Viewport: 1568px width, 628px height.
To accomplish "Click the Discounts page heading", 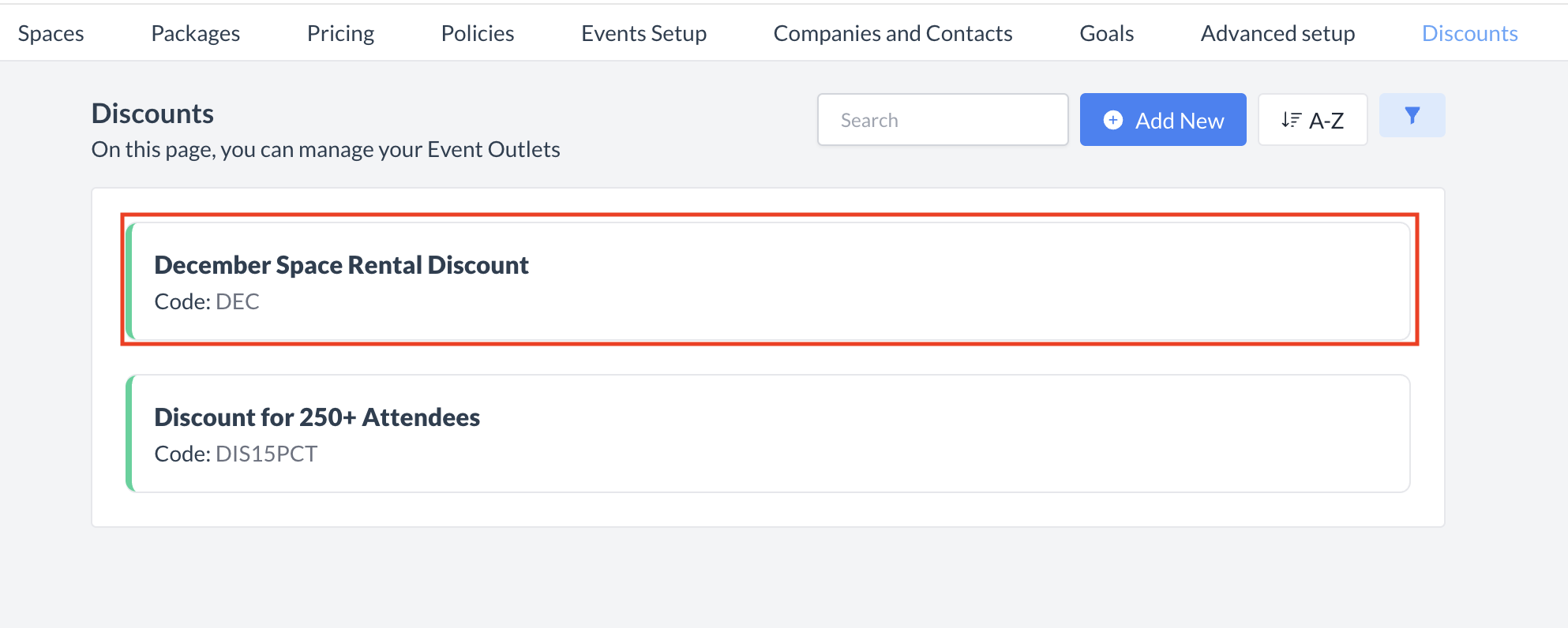I will (x=152, y=113).
